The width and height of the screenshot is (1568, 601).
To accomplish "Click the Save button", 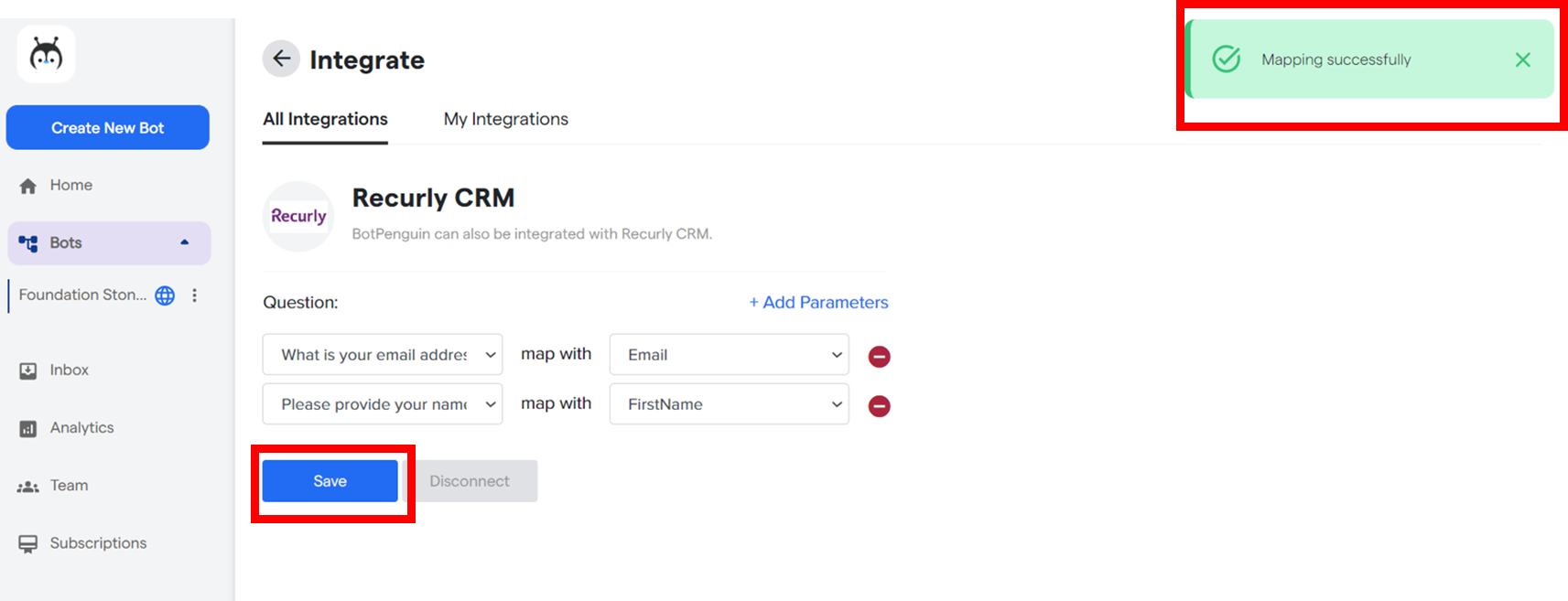I will (330, 481).
